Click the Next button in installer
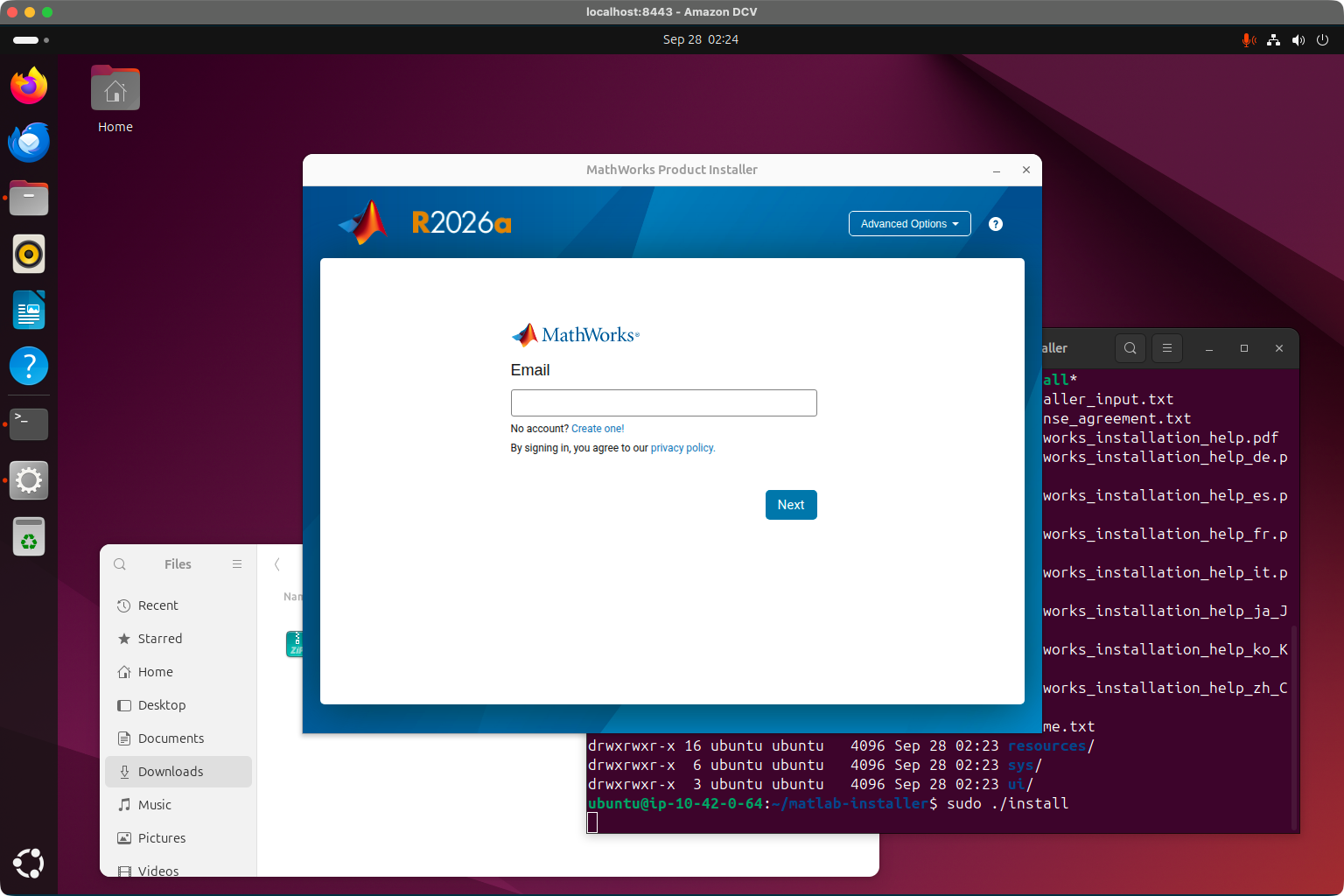The width and height of the screenshot is (1344, 896). (791, 505)
